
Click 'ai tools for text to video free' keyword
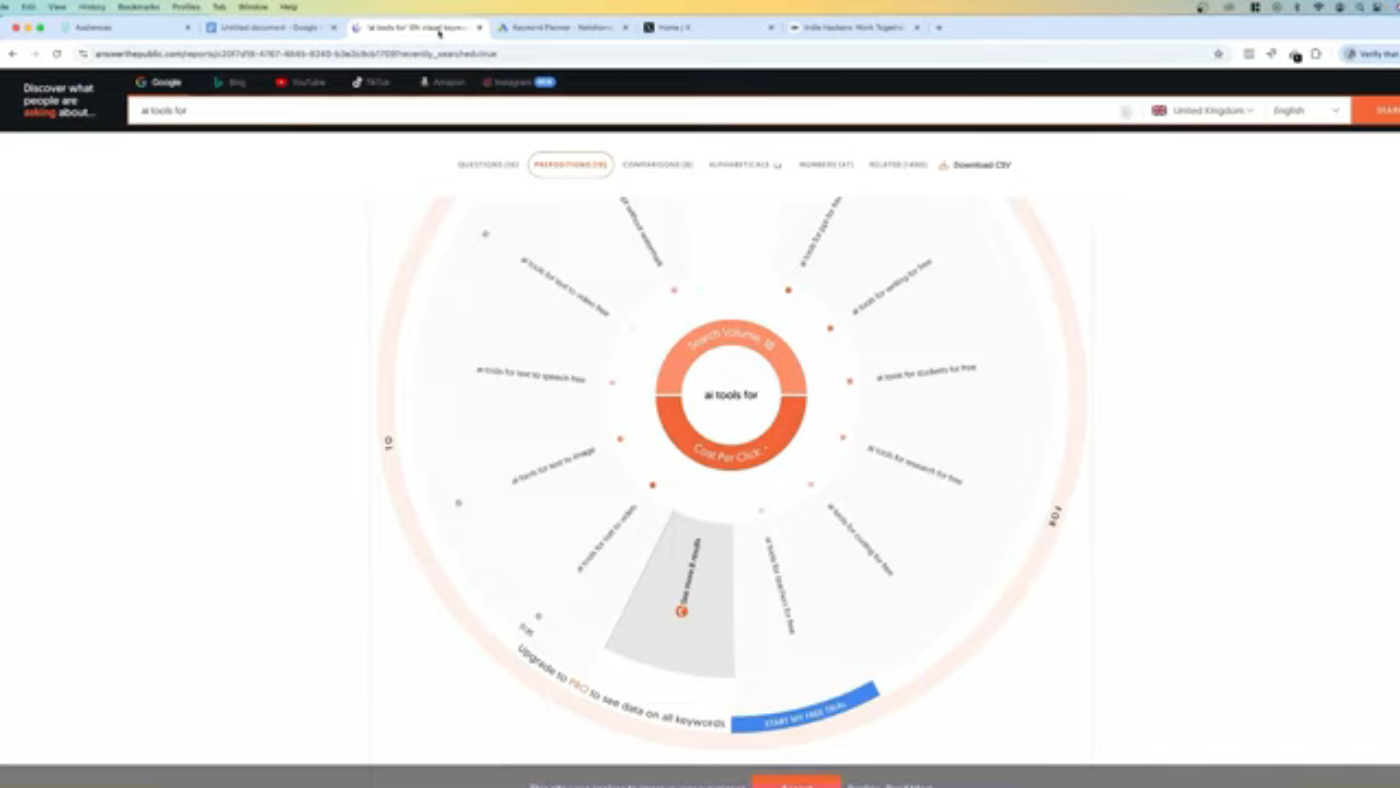[x=565, y=287]
